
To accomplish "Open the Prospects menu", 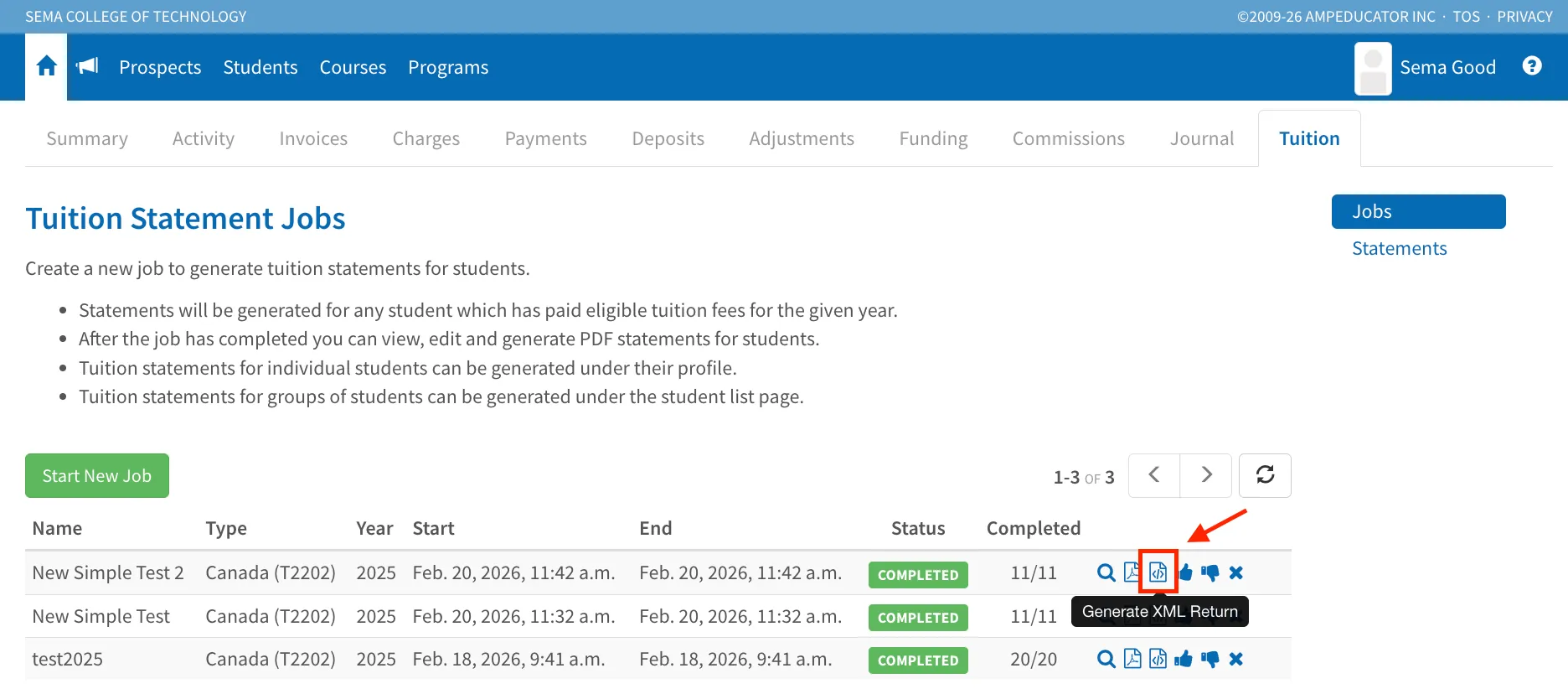I will click(x=160, y=67).
